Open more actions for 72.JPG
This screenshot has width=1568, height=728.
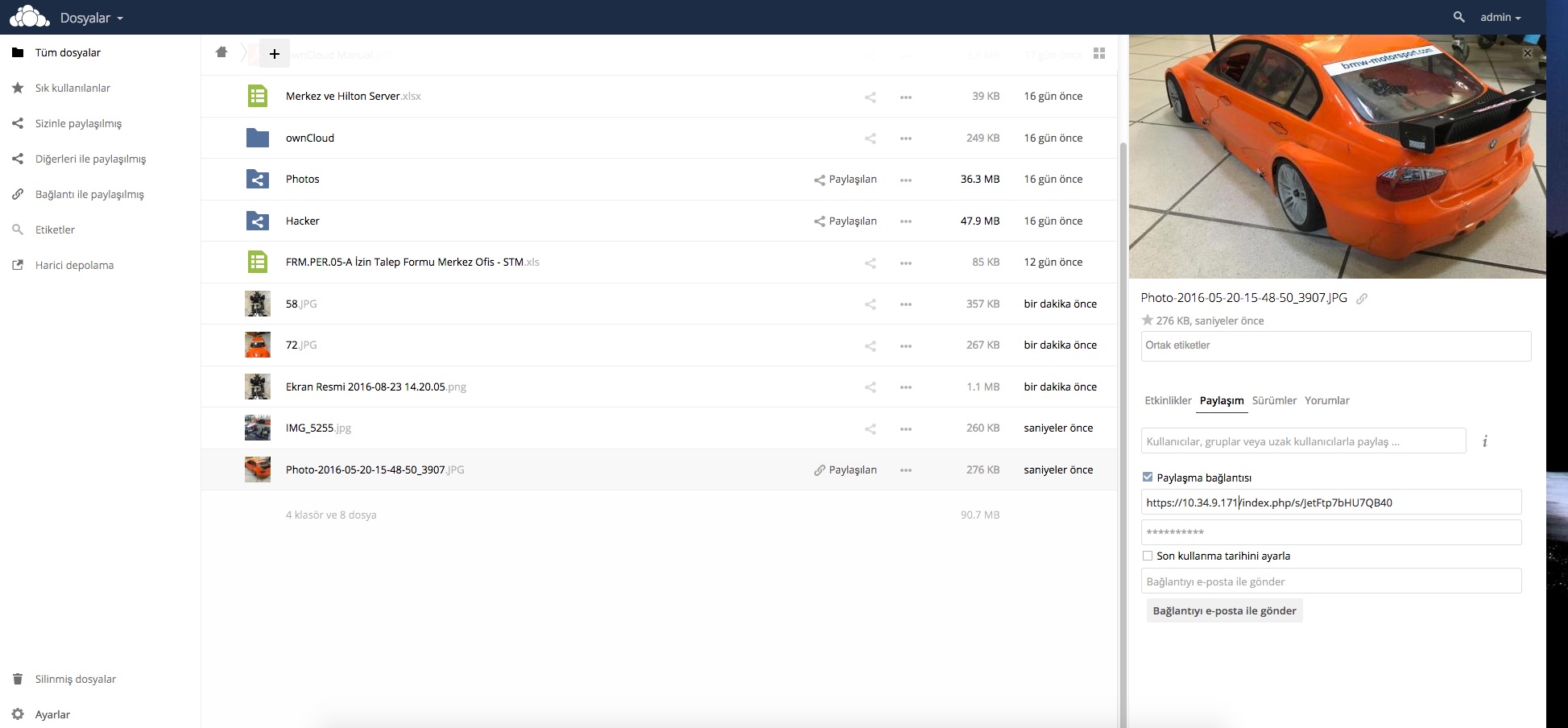point(905,345)
